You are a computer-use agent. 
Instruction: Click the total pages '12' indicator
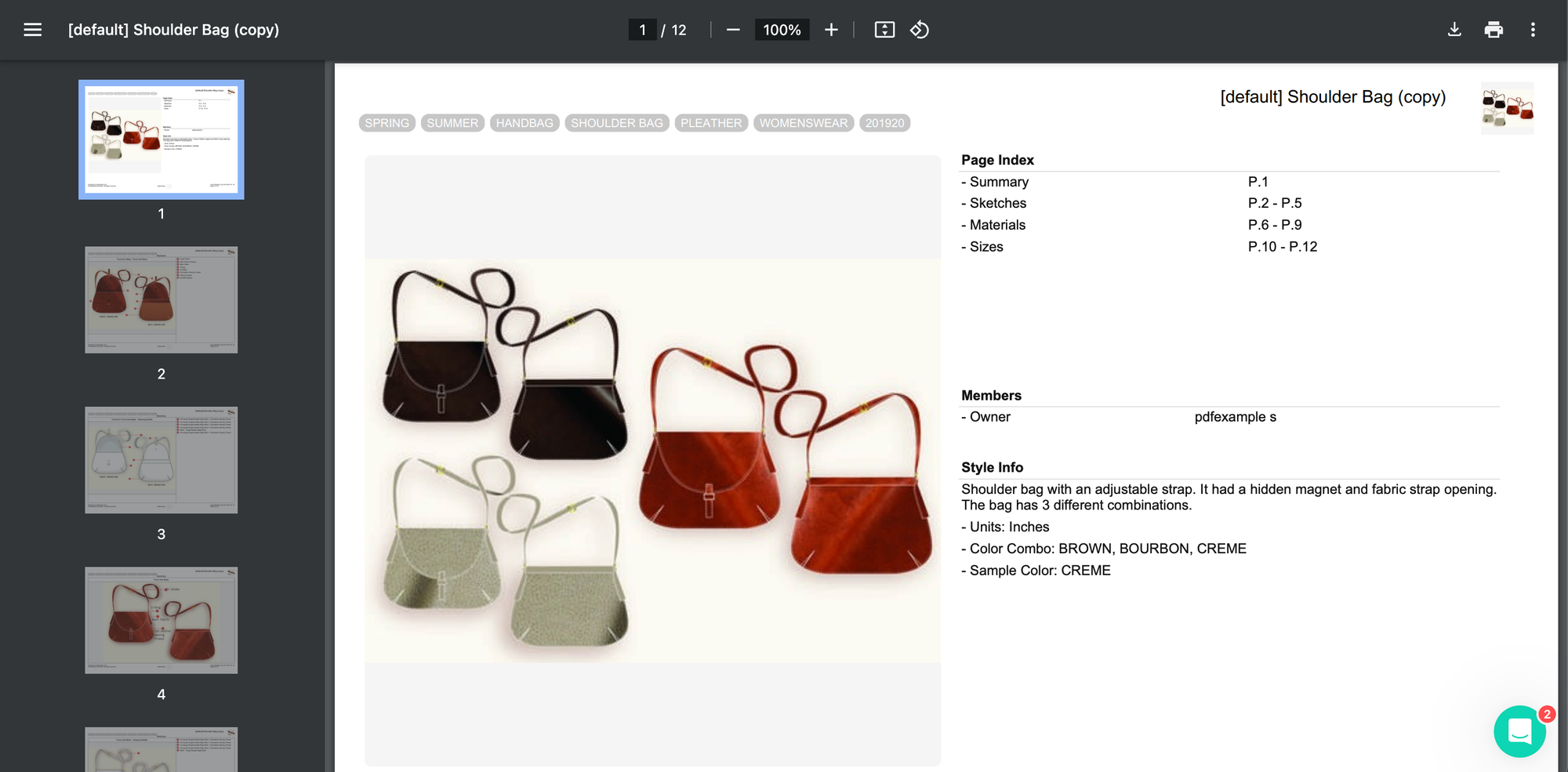[x=679, y=30]
